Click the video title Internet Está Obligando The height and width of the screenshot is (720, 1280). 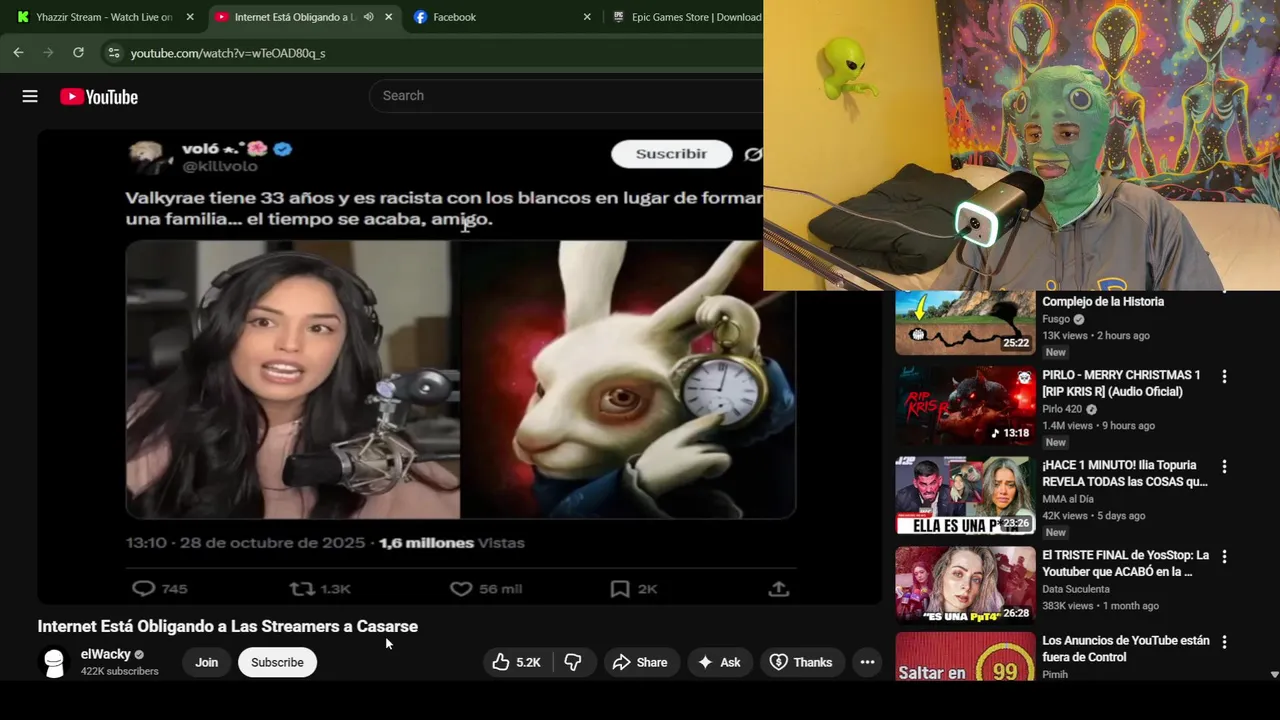tap(228, 626)
